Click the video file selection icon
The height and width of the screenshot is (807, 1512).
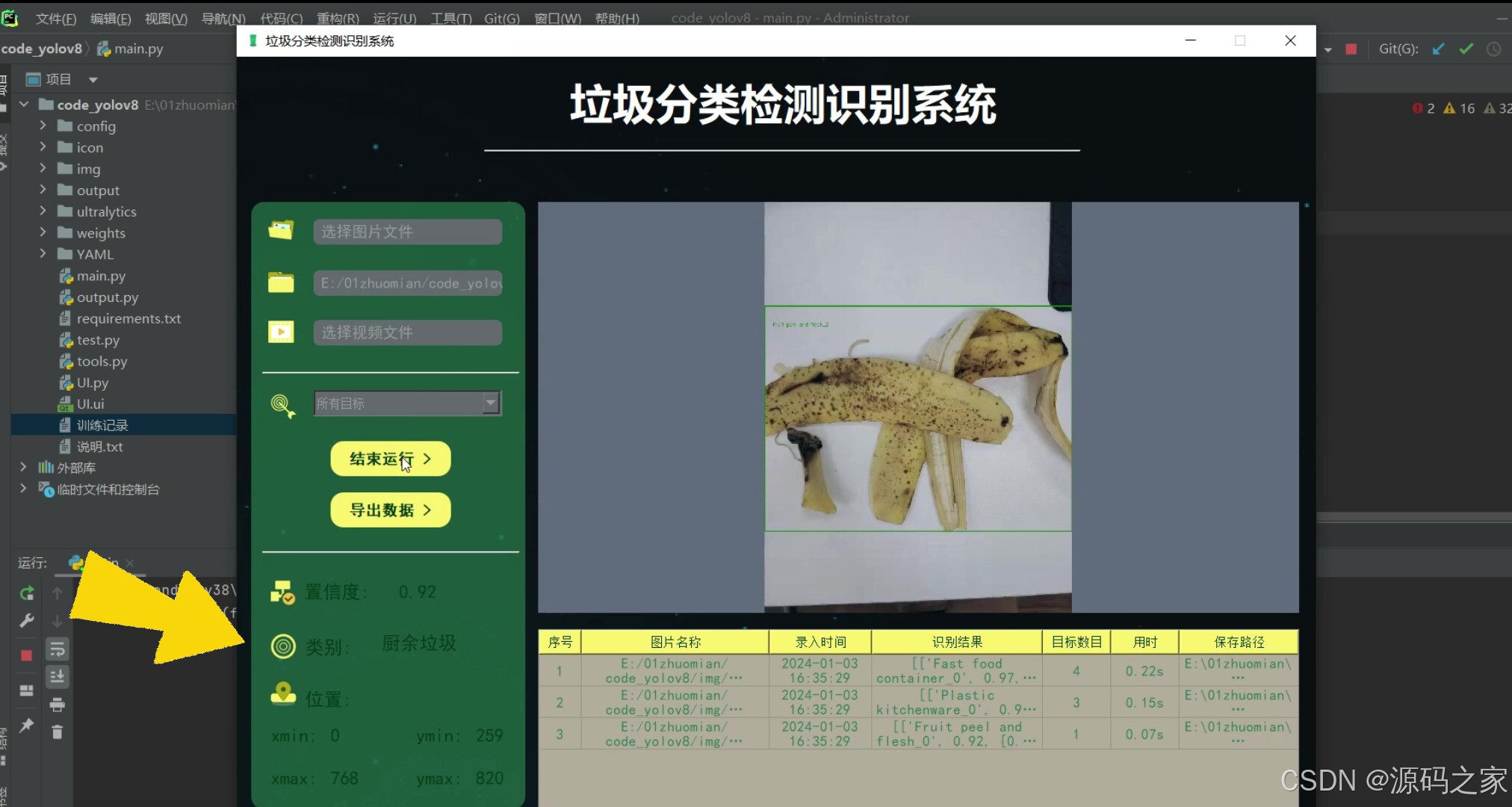pyautogui.click(x=280, y=332)
